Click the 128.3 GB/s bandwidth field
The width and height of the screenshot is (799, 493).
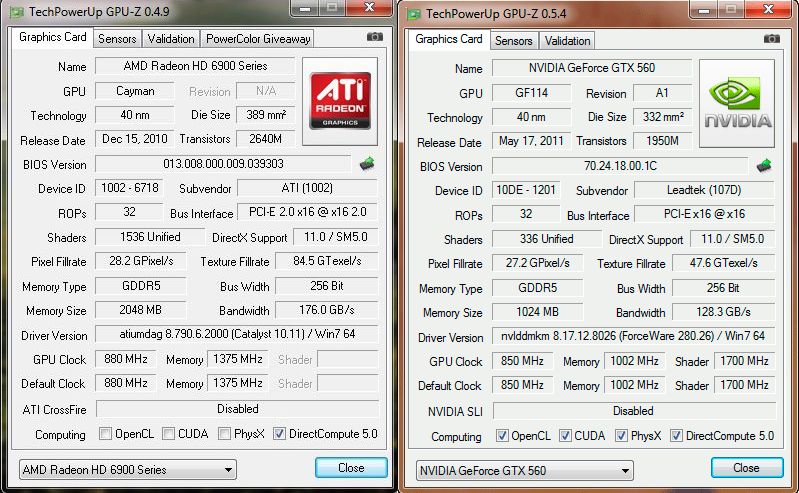point(723,312)
